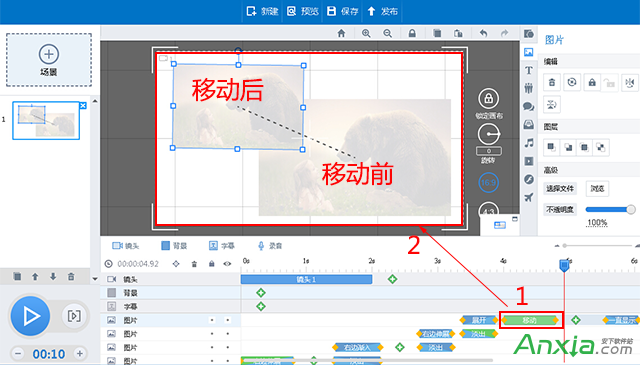The image size is (640, 365).
Task: Toggle the 锁定画布 canvas lock button
Action: pyautogui.click(x=489, y=98)
